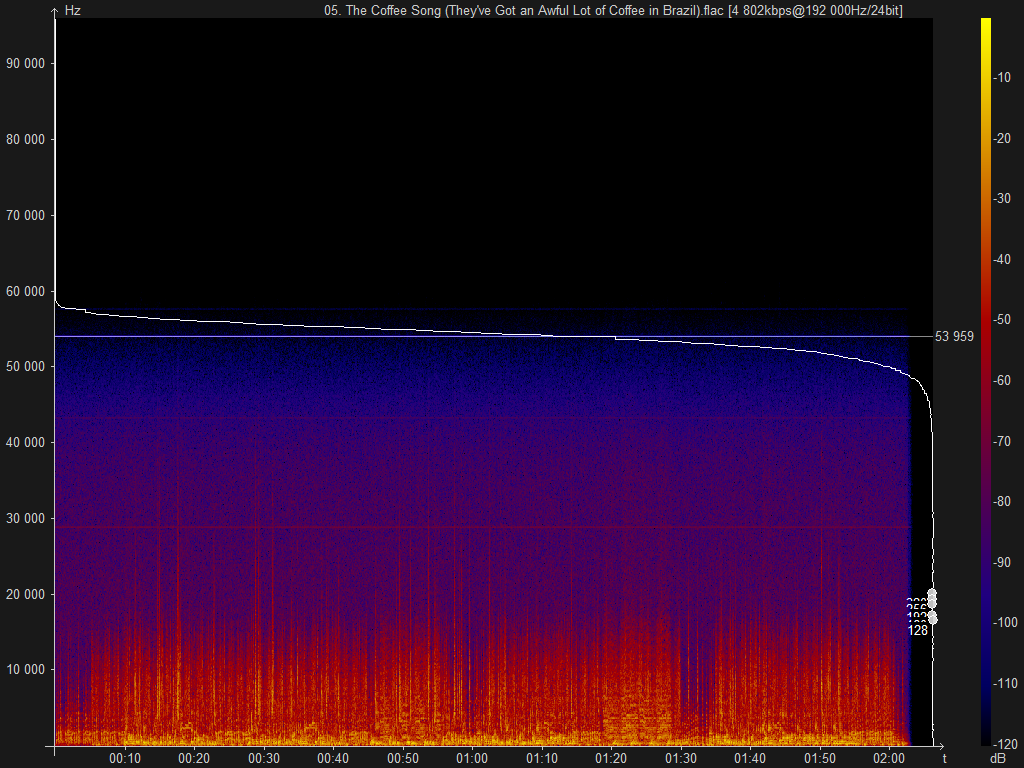Click the '-20' dB scale label
The image size is (1024, 768).
pyautogui.click(x=1002, y=138)
